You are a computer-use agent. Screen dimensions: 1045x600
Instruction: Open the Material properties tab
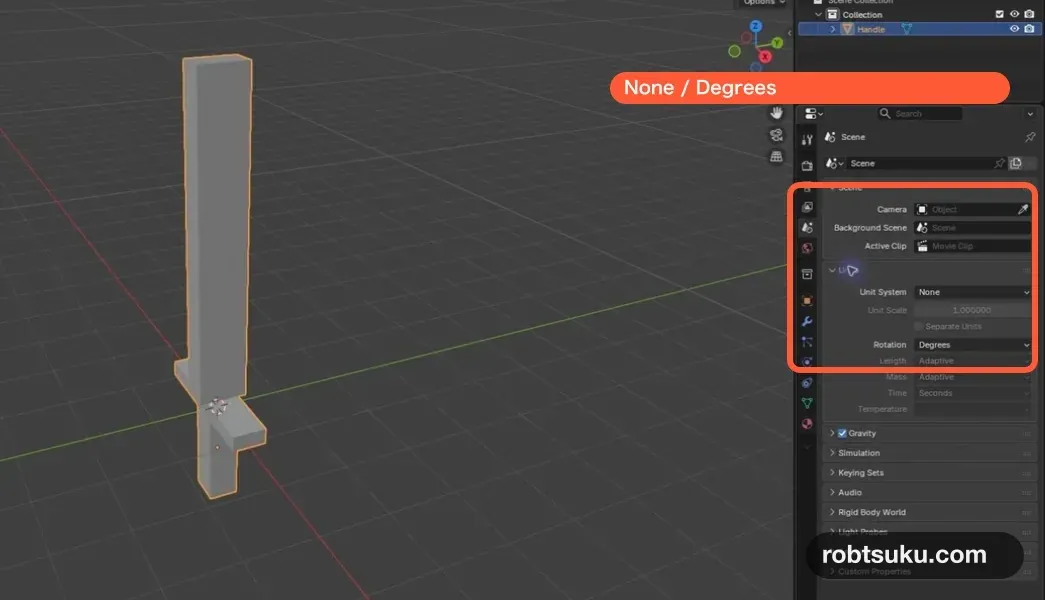[x=807, y=423]
